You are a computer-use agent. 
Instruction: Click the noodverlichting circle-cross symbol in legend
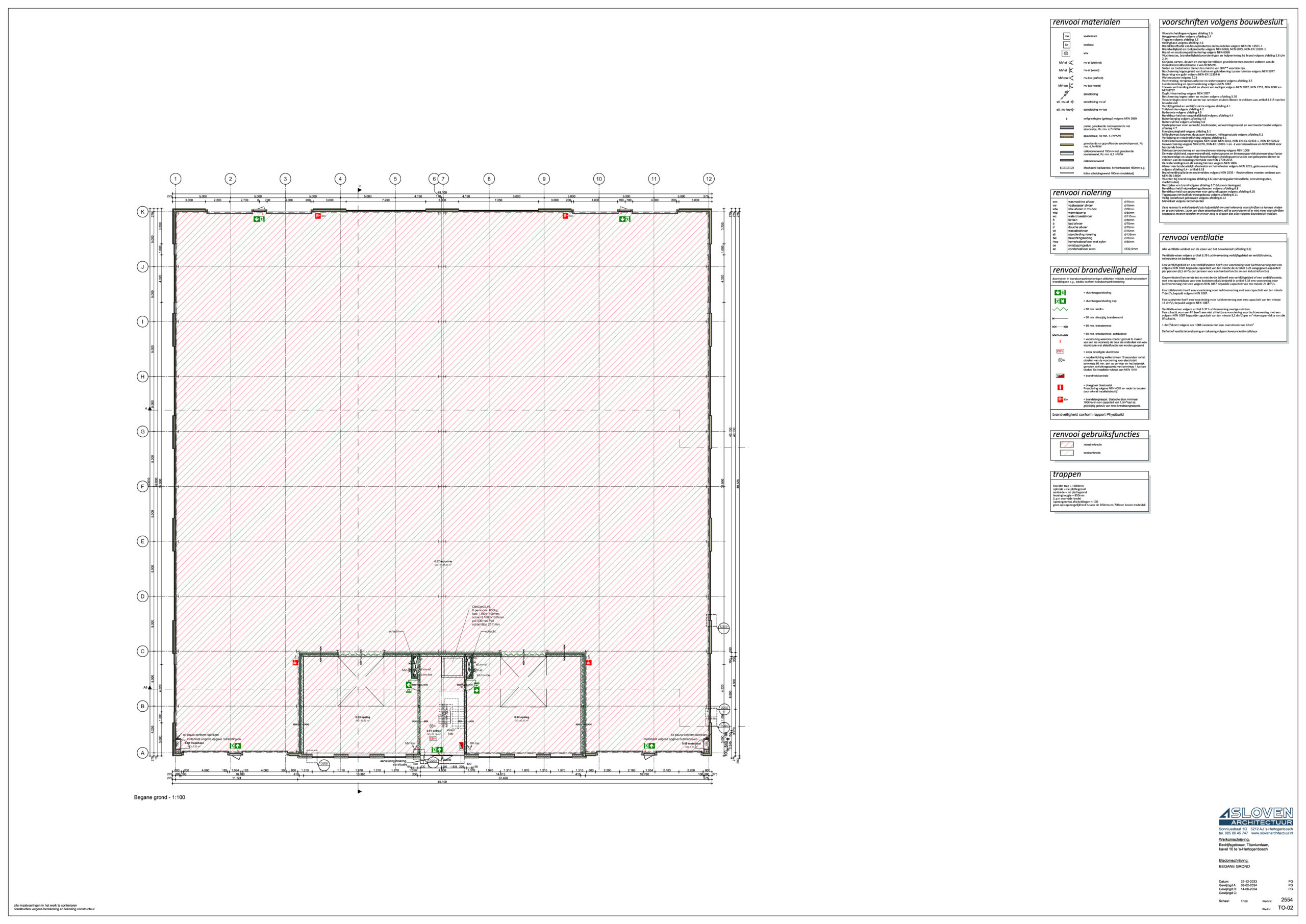pos(1060,360)
